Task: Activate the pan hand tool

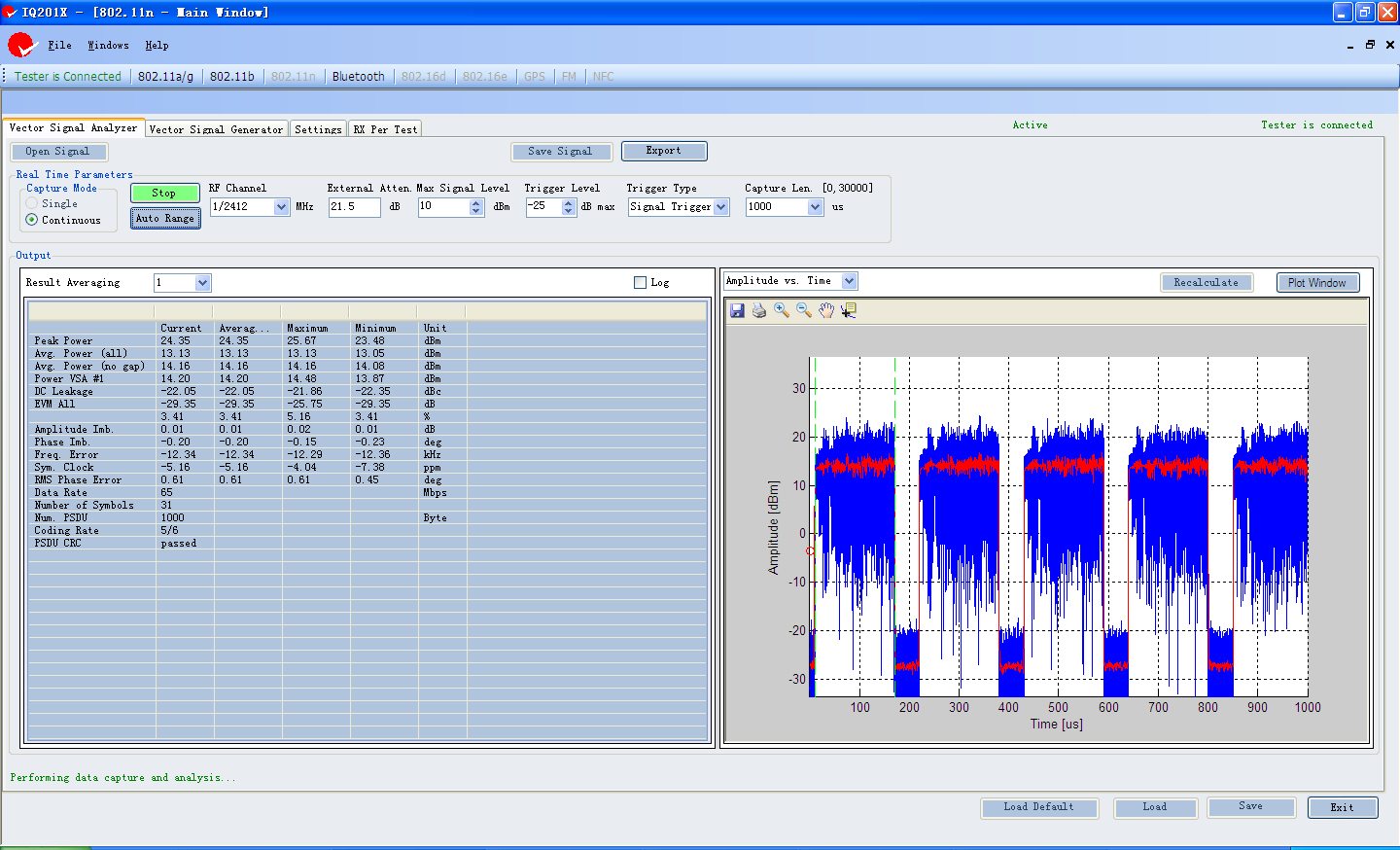Action: tap(826, 310)
